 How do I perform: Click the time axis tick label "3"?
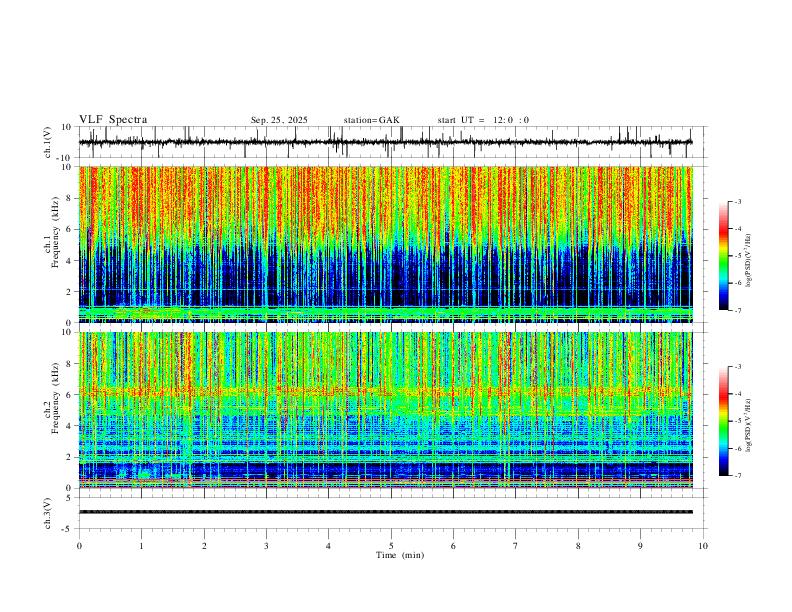point(266,546)
